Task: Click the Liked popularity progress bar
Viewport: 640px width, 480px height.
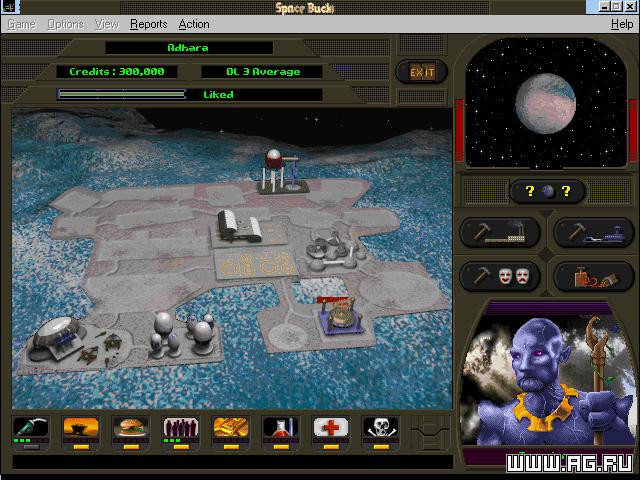Action: 122,95
